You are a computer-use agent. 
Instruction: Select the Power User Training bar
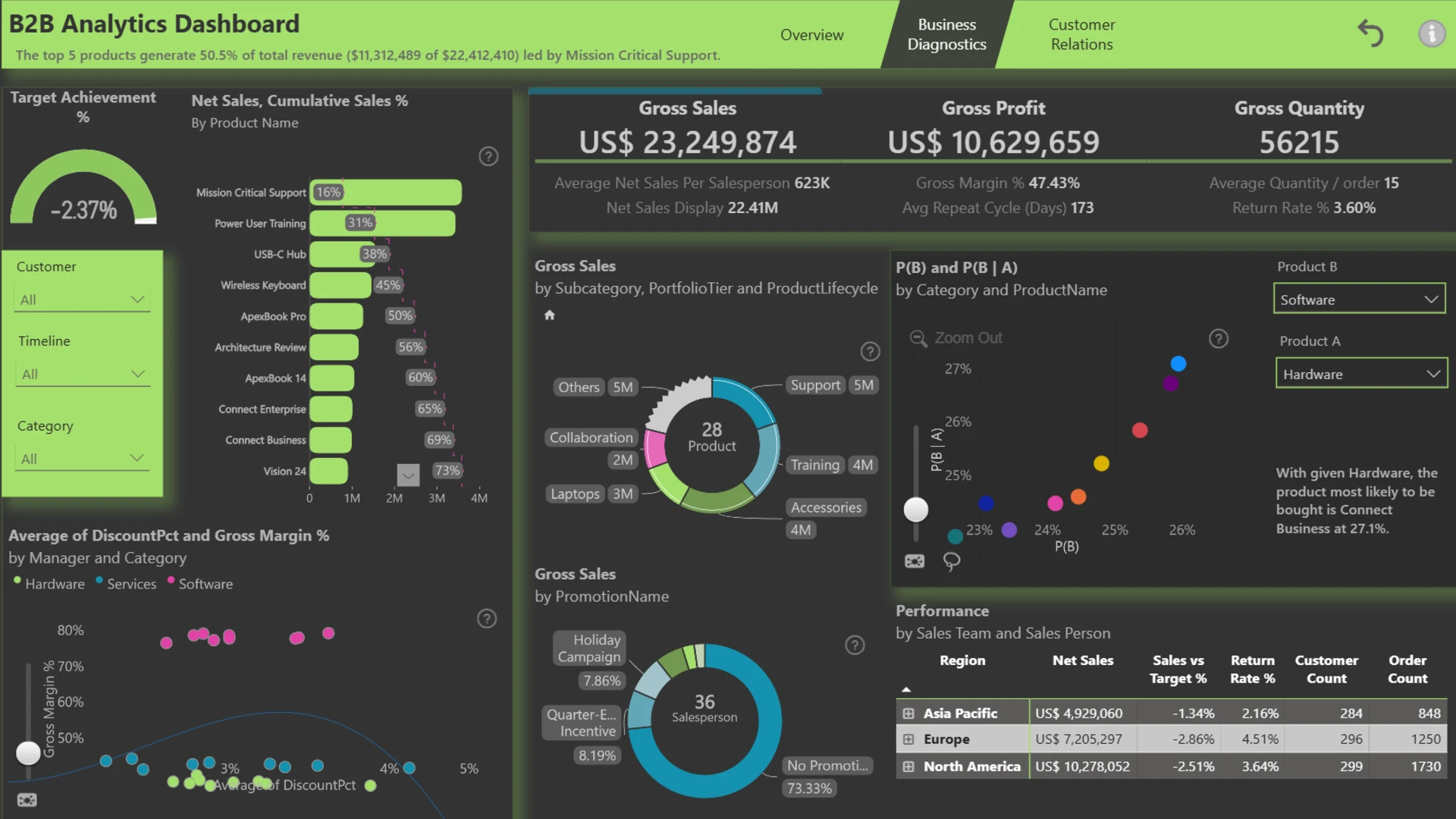click(382, 223)
